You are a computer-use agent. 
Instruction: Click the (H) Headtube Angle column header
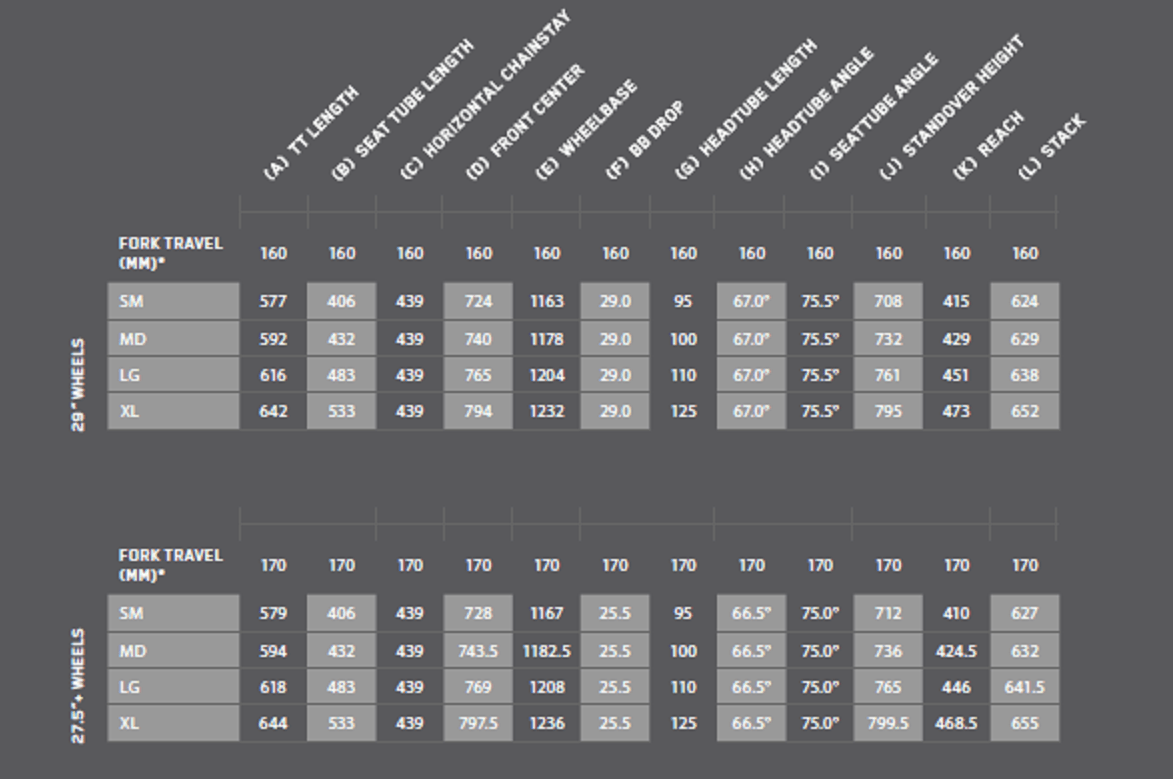tap(806, 114)
